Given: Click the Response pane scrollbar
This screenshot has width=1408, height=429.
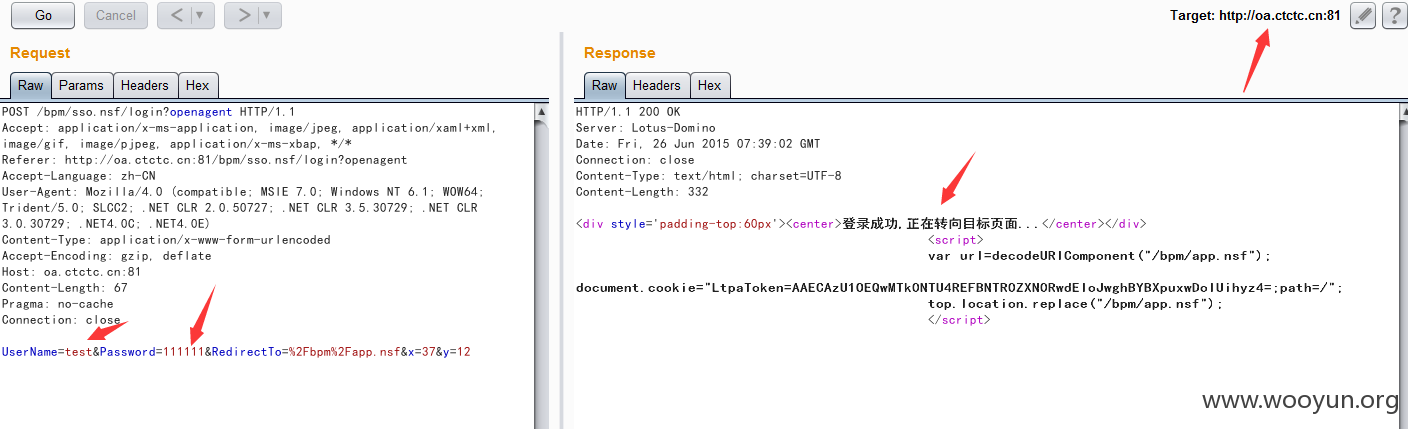Looking at the screenshot, I should coord(1402,265).
